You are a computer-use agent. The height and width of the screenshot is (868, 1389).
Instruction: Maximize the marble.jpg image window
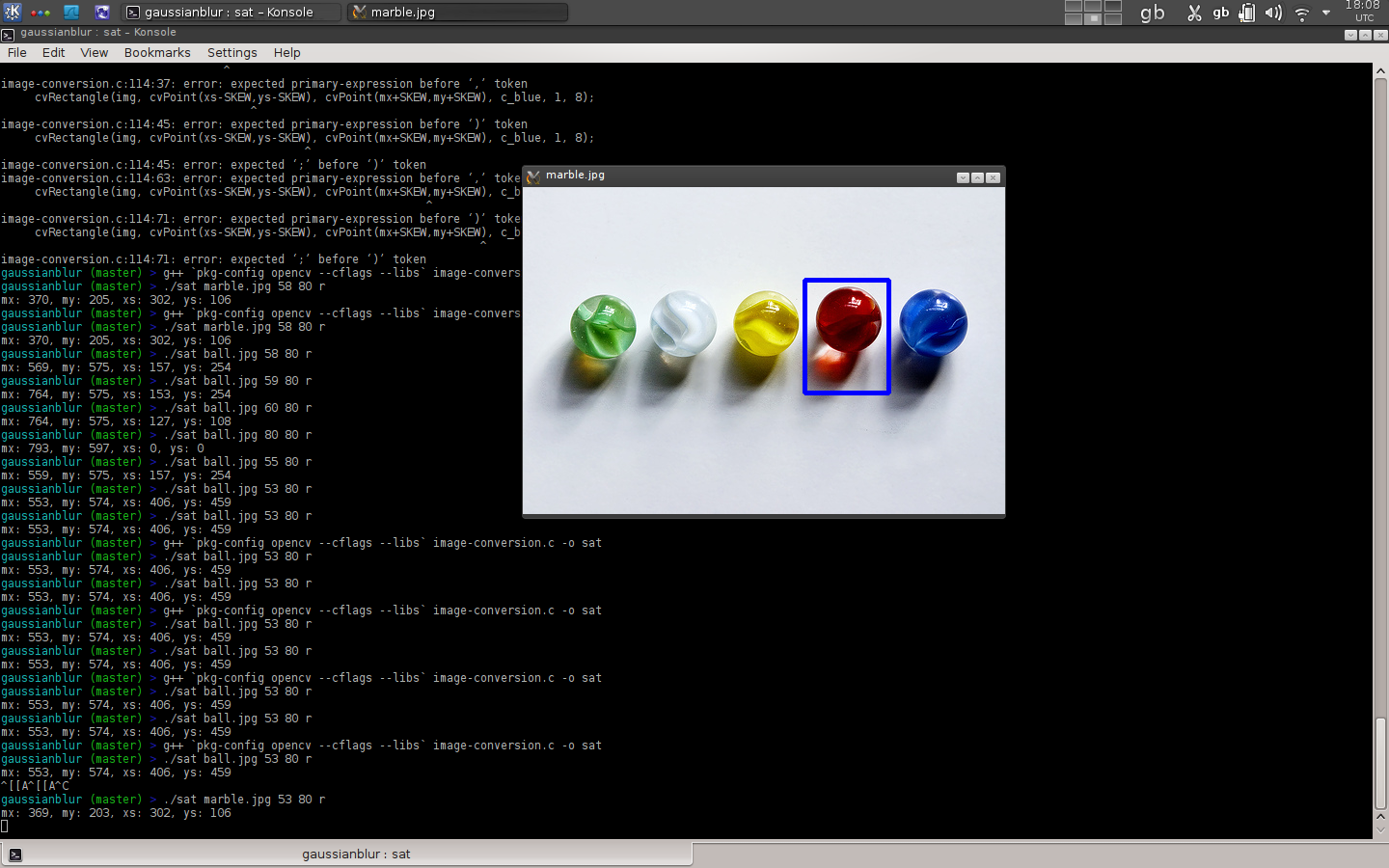point(977,177)
